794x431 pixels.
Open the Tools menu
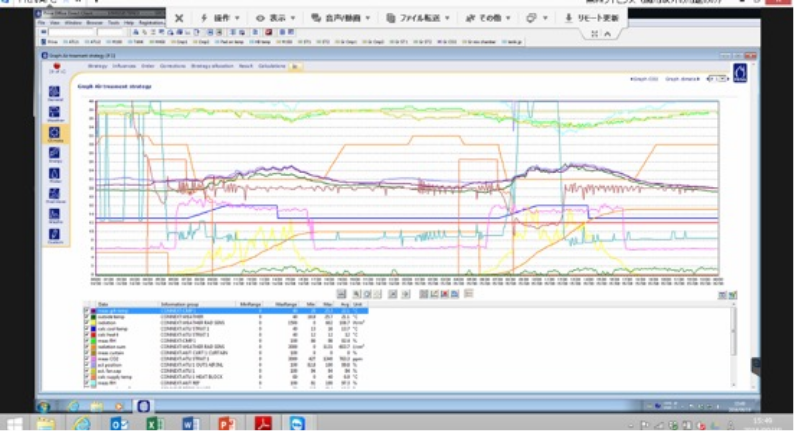click(113, 23)
